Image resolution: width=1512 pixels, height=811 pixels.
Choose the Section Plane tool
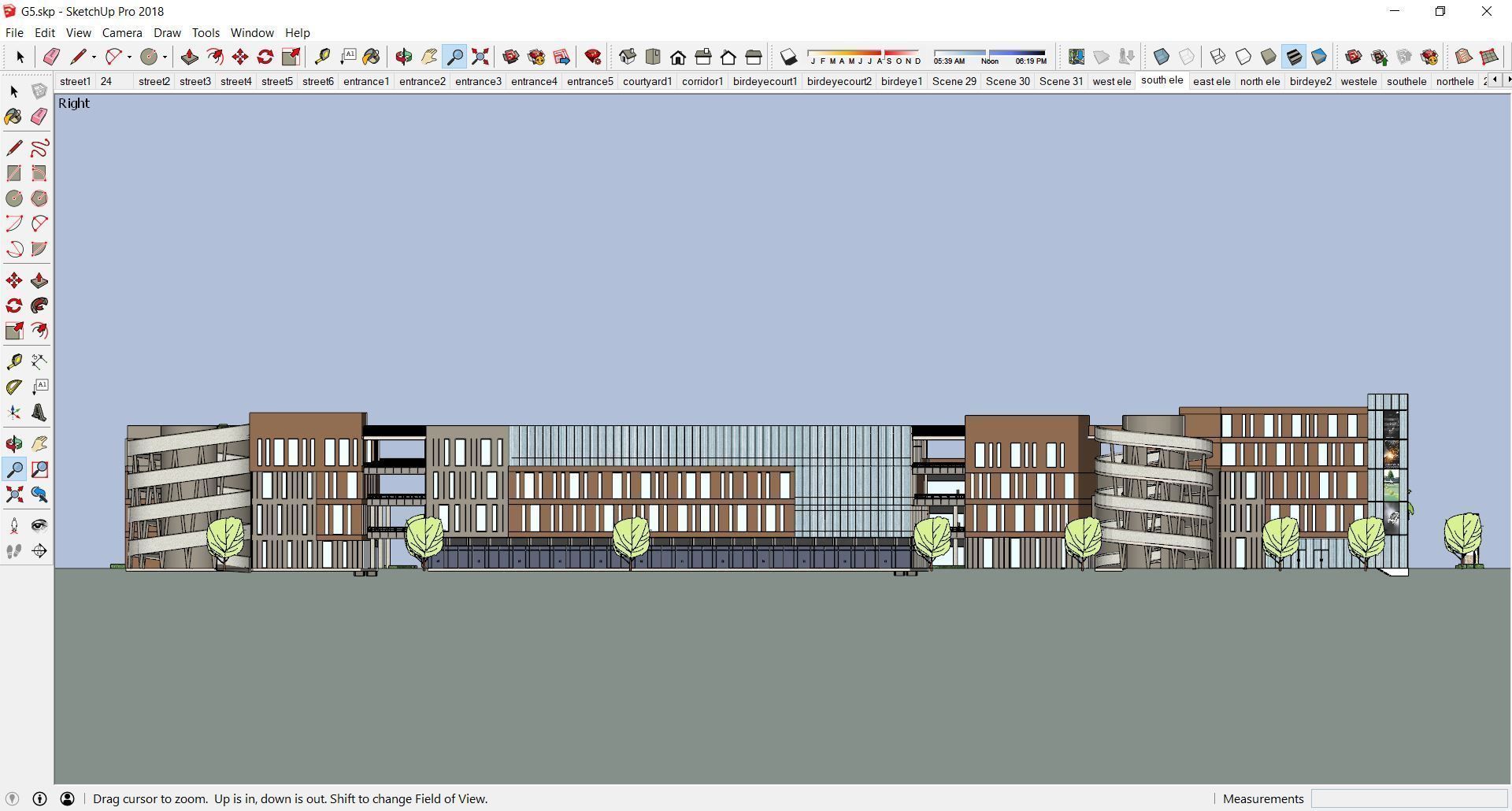pyautogui.click(x=39, y=551)
